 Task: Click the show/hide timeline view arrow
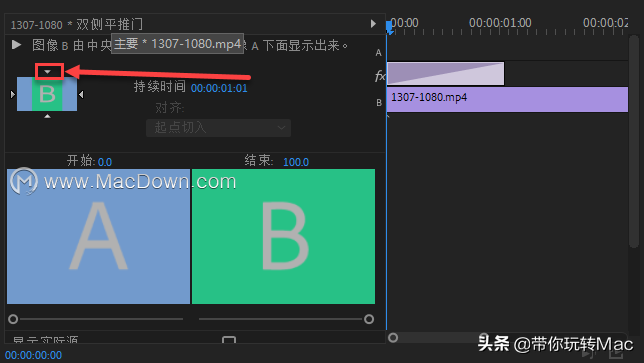373,24
